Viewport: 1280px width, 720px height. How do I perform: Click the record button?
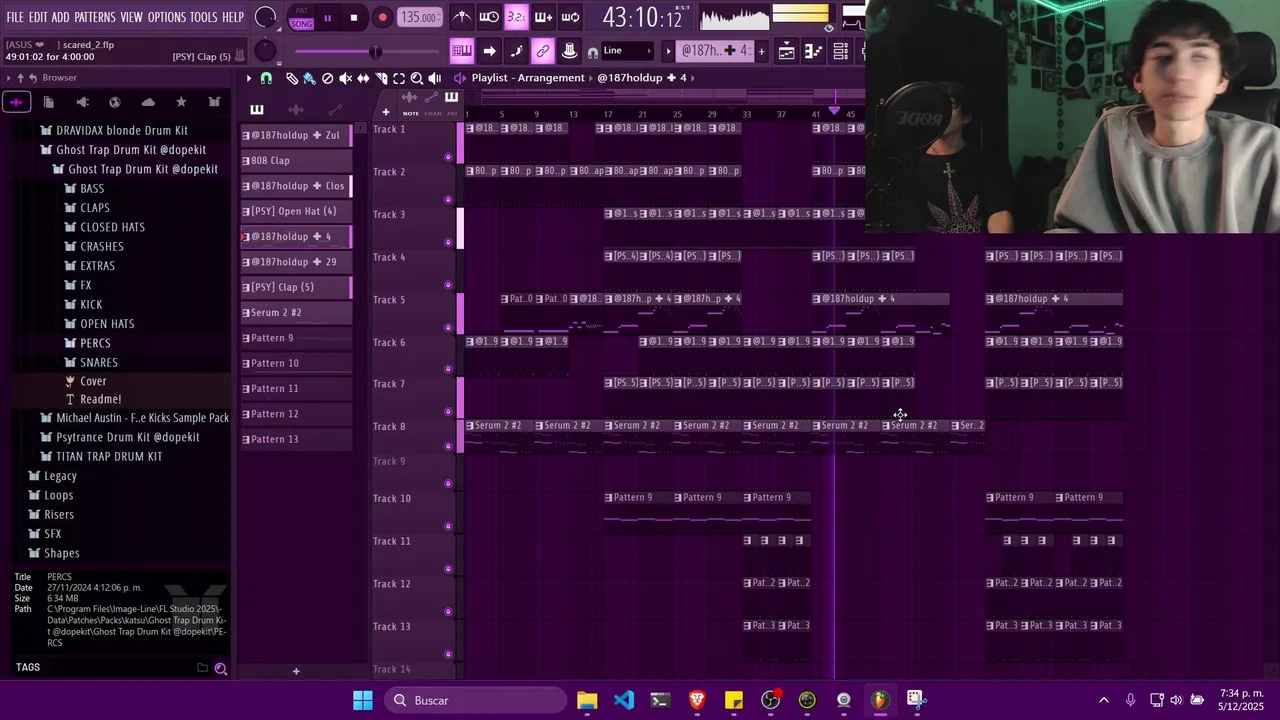point(382,18)
